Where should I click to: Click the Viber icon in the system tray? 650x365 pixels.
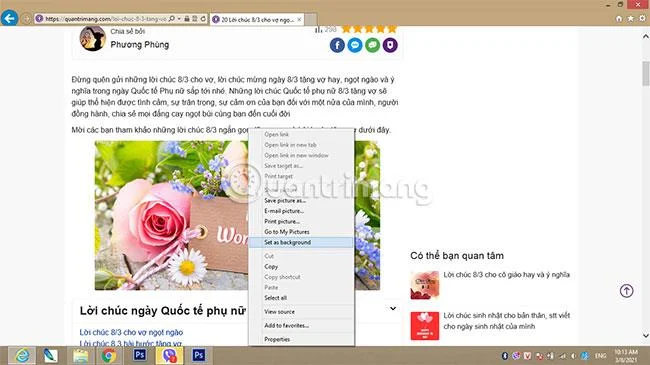click(x=516, y=355)
